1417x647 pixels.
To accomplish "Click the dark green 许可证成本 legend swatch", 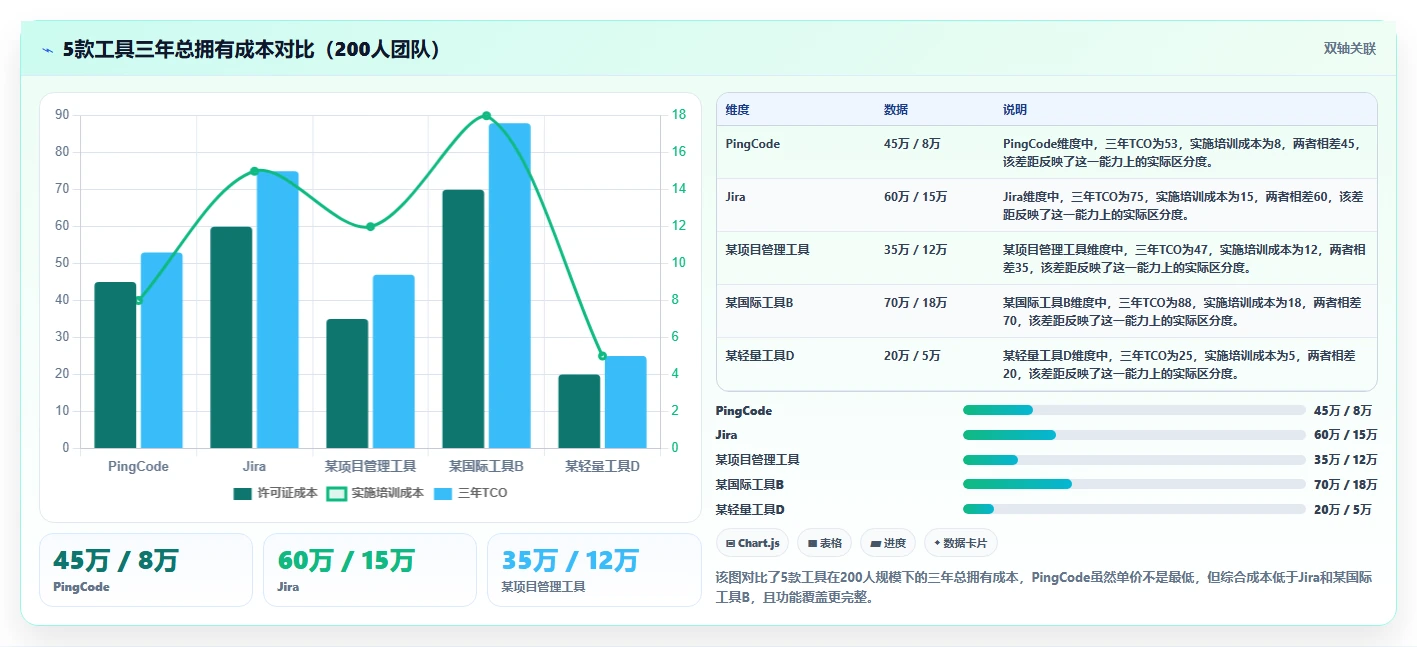I will (x=243, y=493).
